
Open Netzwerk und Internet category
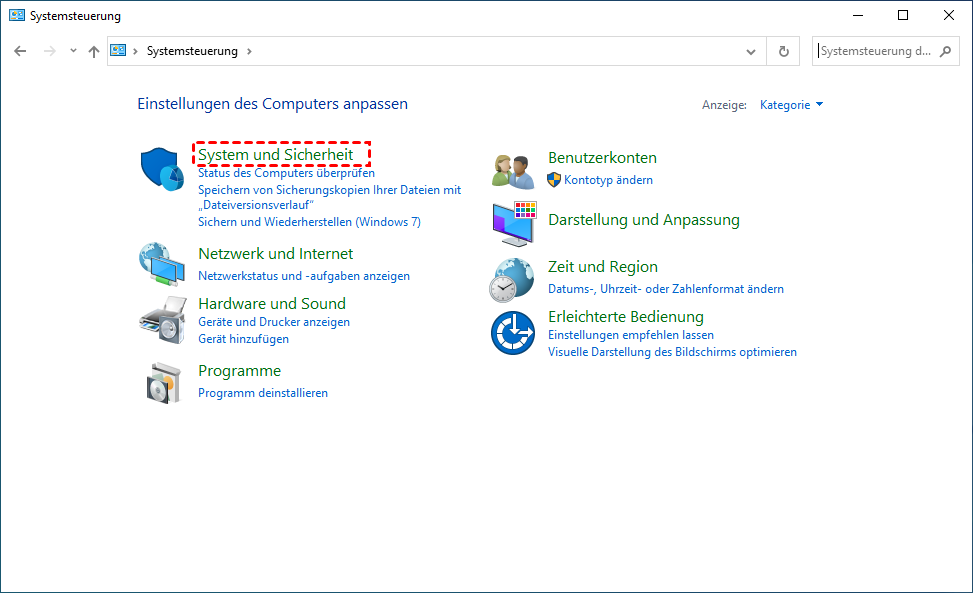click(x=276, y=254)
